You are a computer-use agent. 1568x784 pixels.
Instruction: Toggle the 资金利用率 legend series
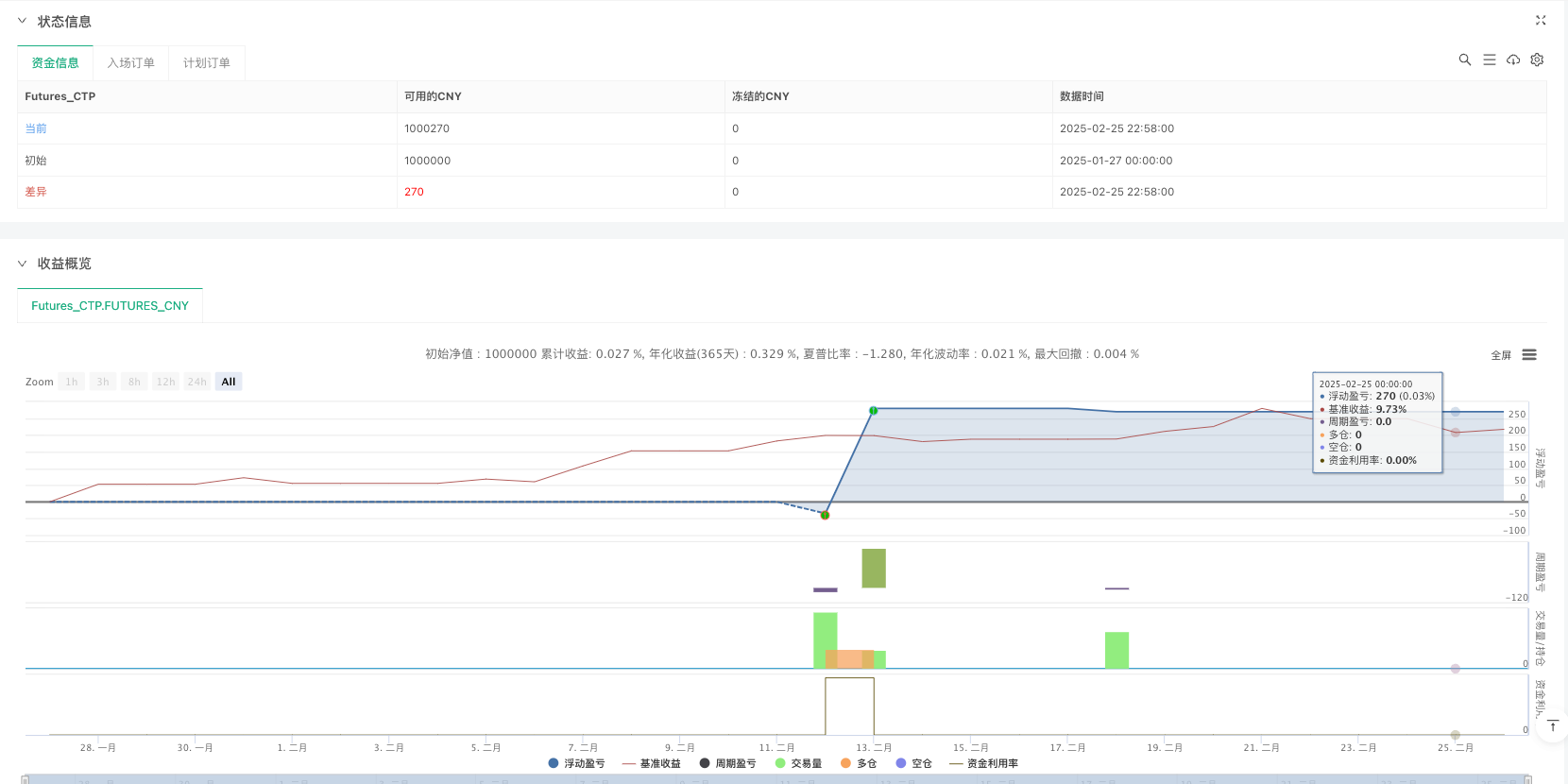coord(984,763)
